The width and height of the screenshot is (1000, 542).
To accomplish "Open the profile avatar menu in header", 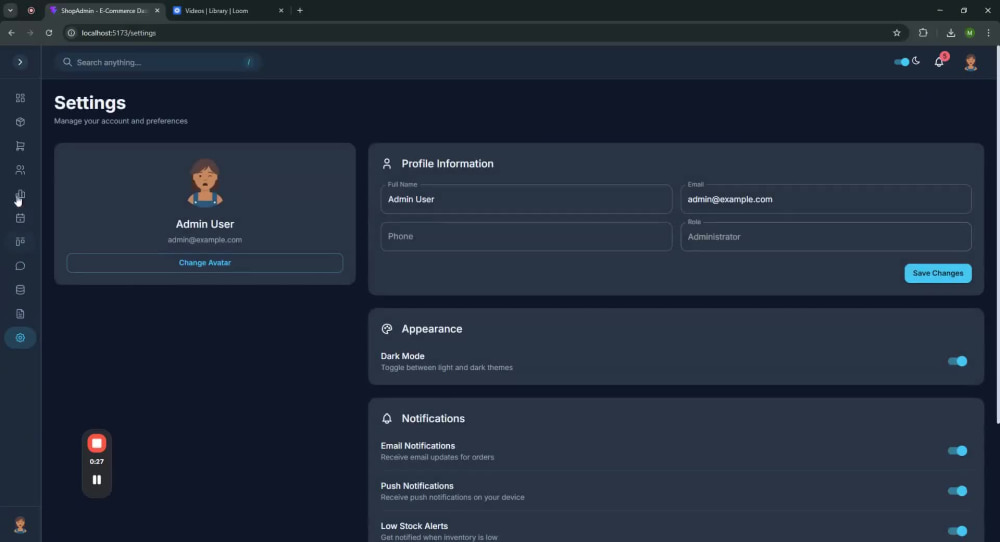I will (971, 62).
